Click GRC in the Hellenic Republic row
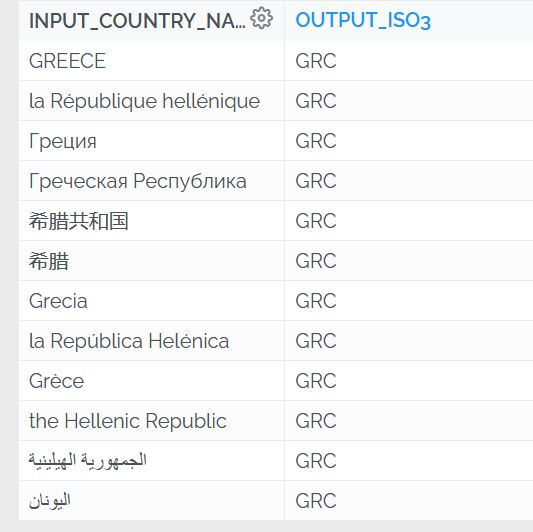 pyautogui.click(x=316, y=421)
